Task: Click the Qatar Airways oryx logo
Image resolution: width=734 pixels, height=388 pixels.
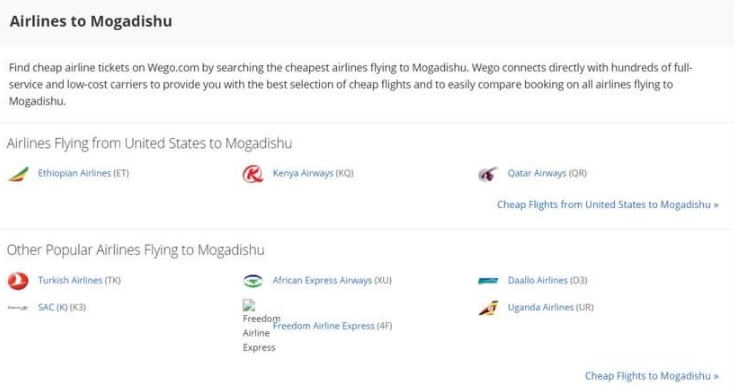Action: pyautogui.click(x=488, y=174)
